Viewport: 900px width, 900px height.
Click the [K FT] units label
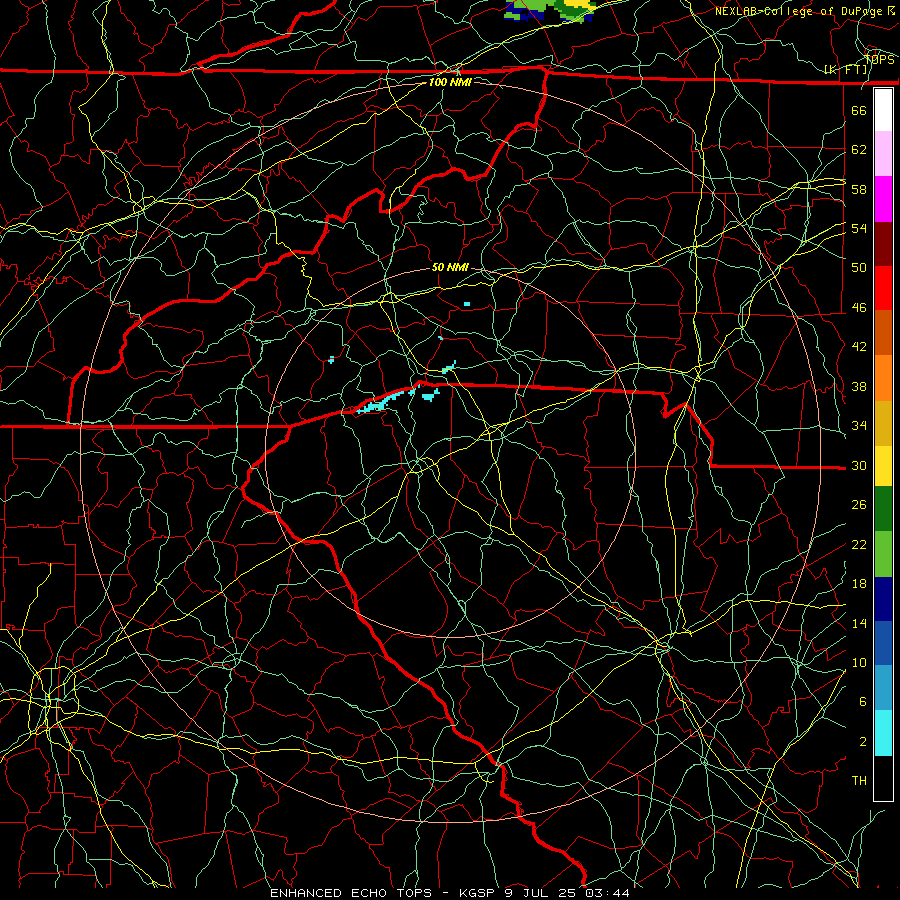845,70
